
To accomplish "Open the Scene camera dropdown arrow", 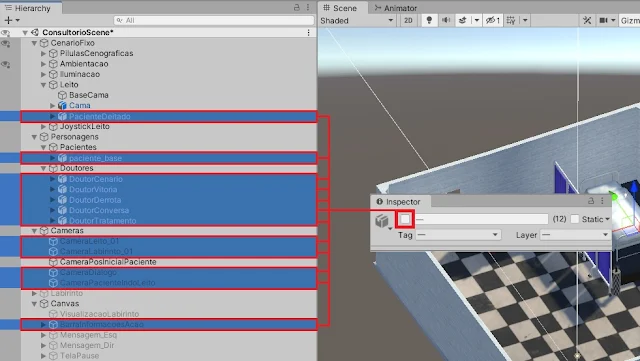I will point(613,20).
